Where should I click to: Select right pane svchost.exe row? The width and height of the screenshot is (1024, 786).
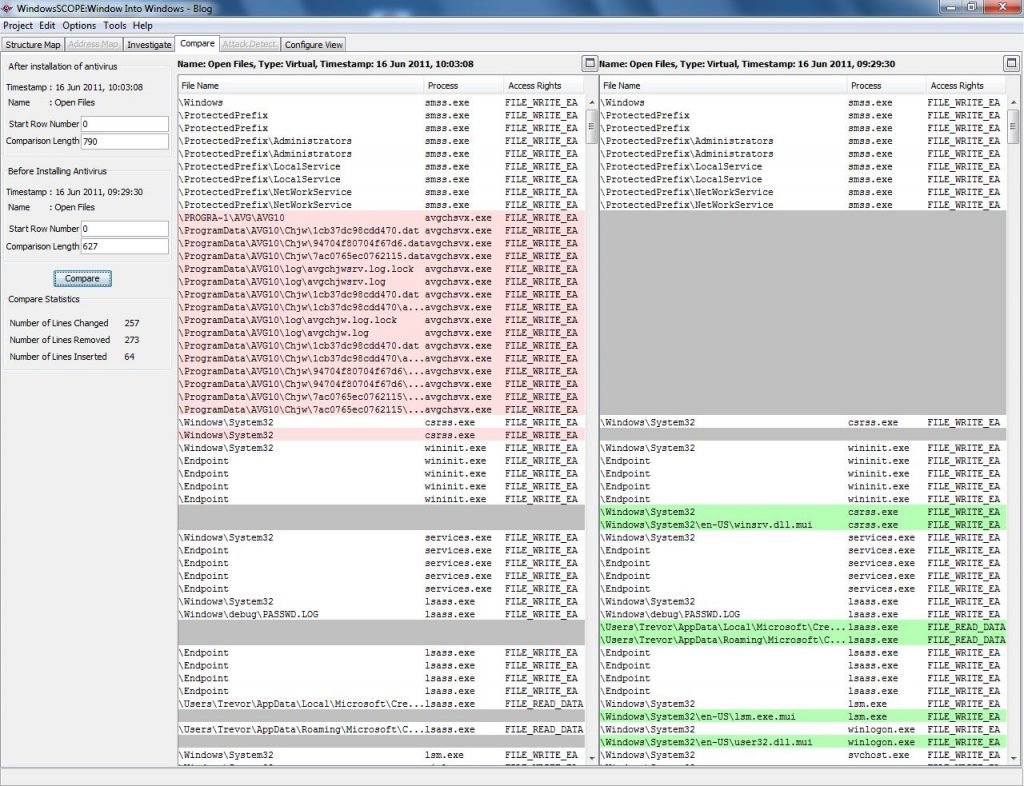[803, 755]
